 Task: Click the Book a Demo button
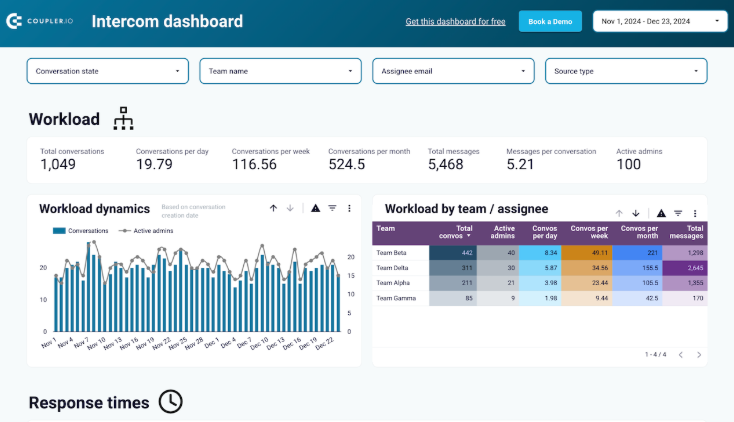pos(550,21)
